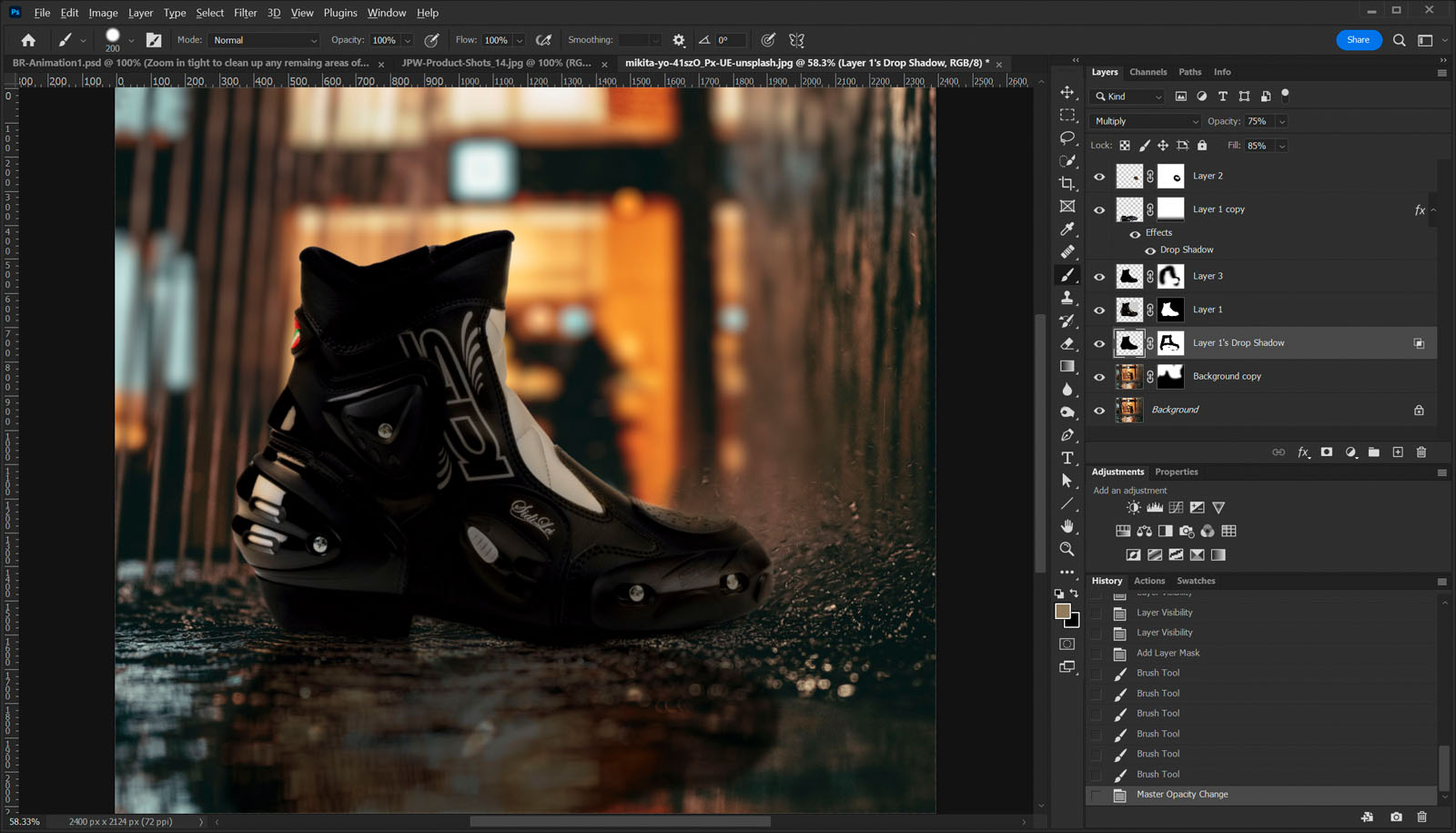
Task: Hide Layer 1 copy visibility eye
Action: 1099,210
